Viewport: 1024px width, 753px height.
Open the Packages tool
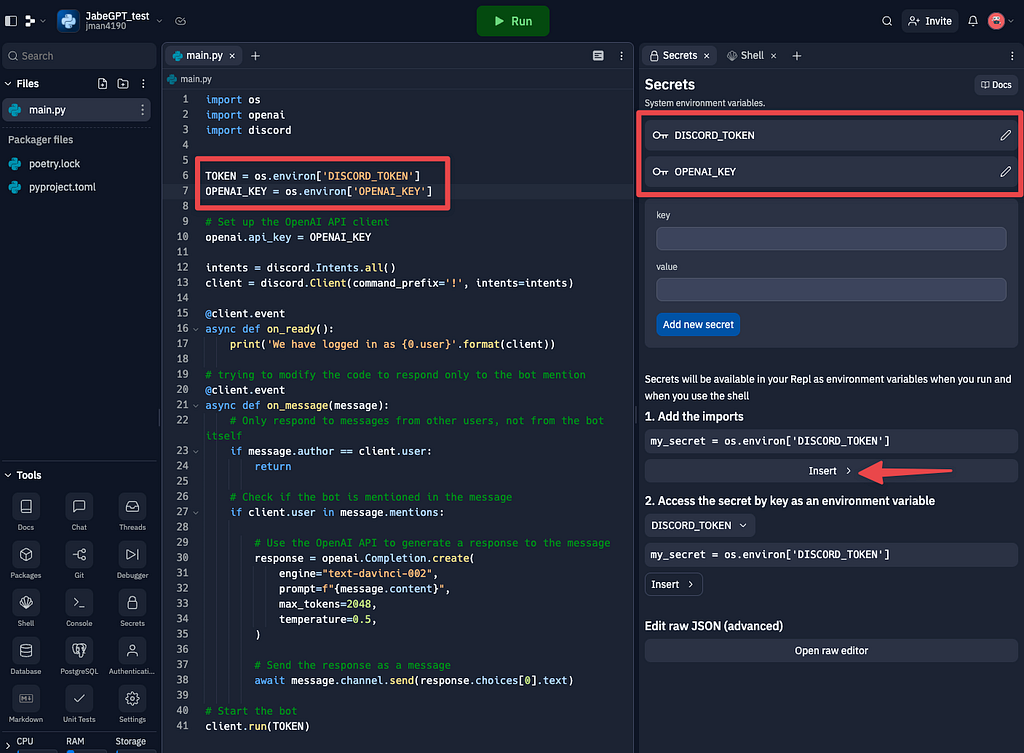click(x=26, y=561)
